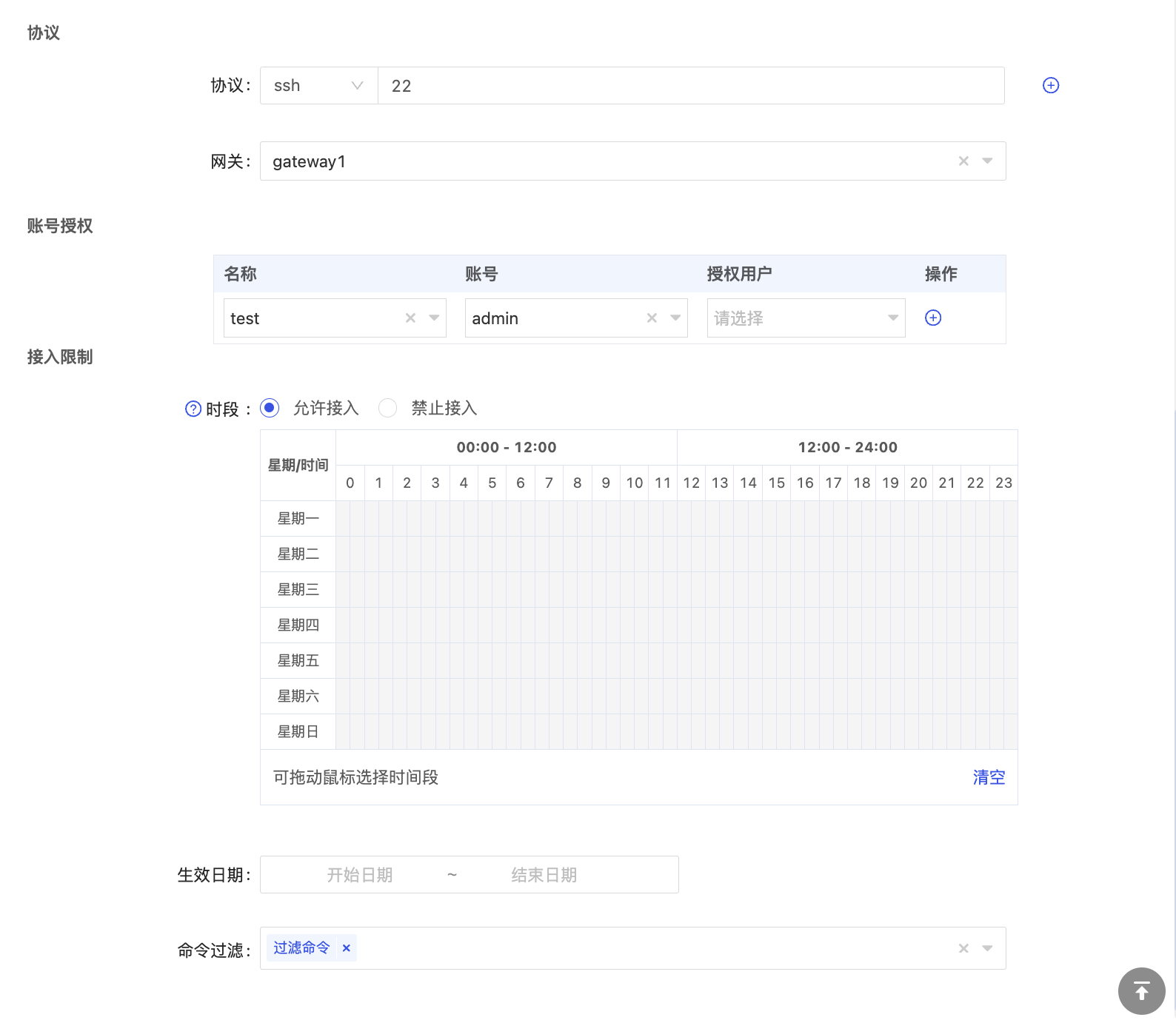Remove the 过滤命令 tag
Image resolution: width=1176 pixels, height=1020 pixels.
(x=346, y=948)
